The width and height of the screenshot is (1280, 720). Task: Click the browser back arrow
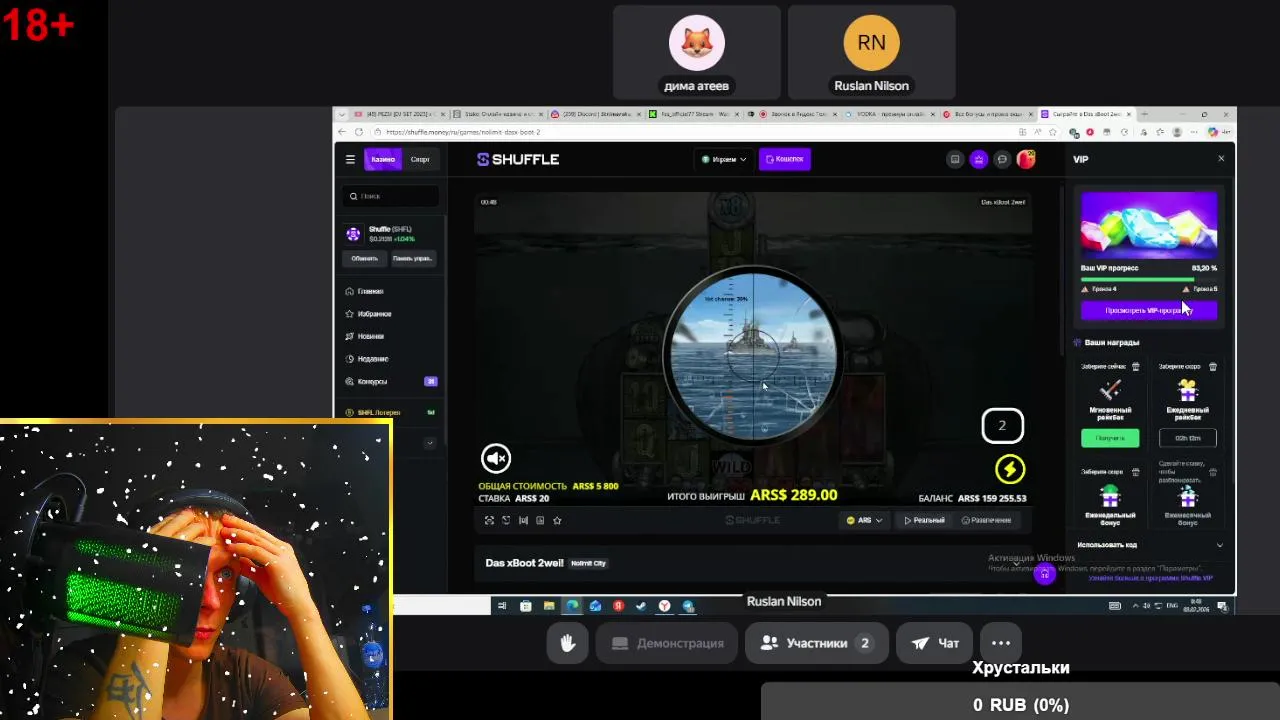point(342,132)
